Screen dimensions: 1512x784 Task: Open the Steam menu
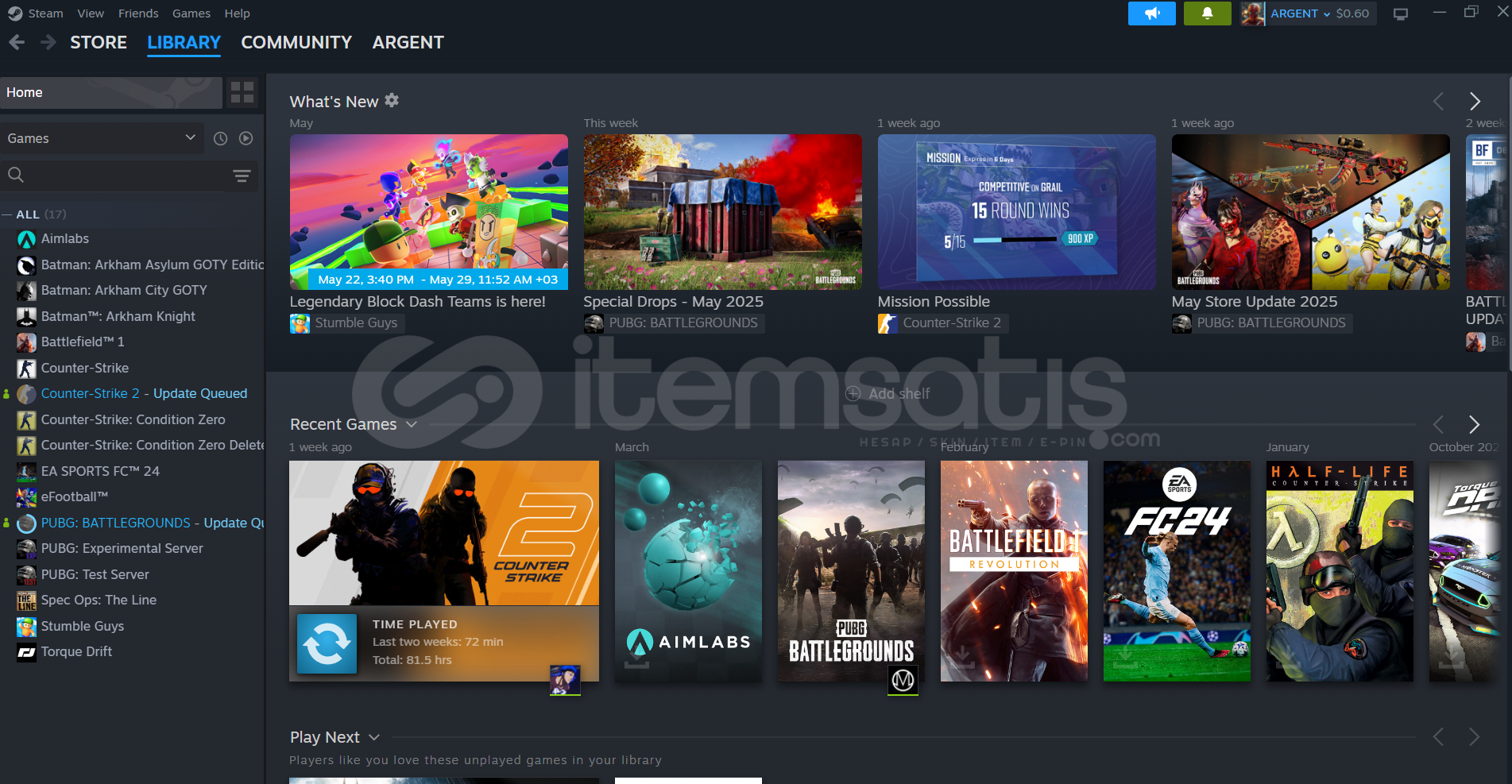45,14
